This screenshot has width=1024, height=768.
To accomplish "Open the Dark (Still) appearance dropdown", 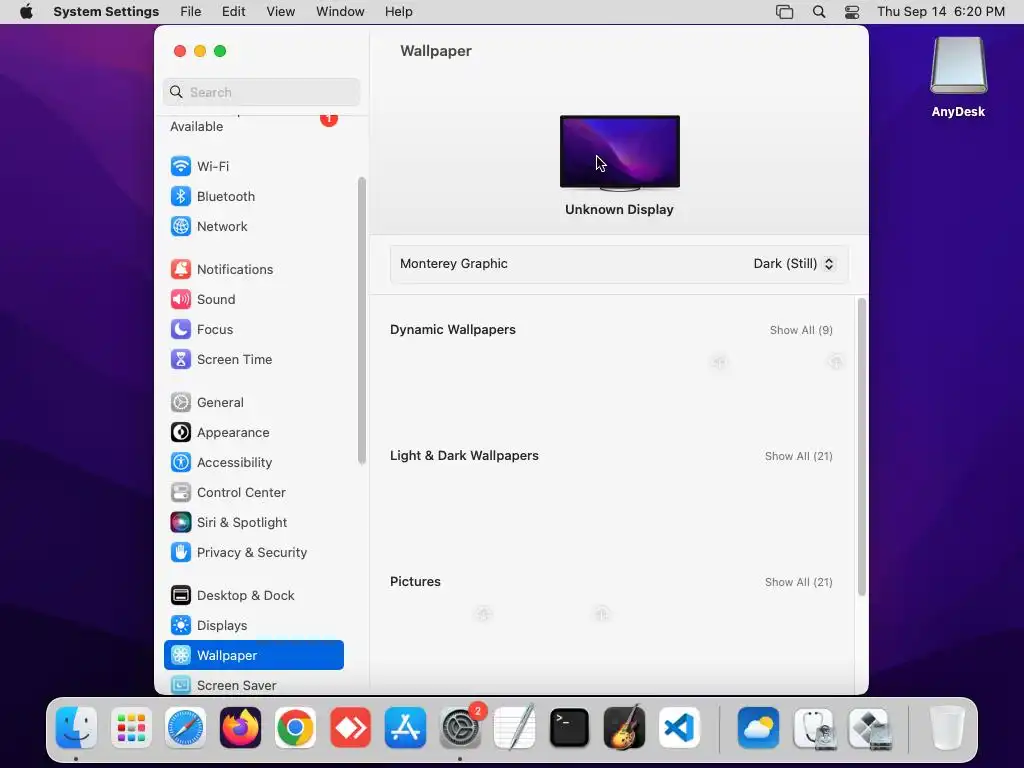I will [x=793, y=263].
